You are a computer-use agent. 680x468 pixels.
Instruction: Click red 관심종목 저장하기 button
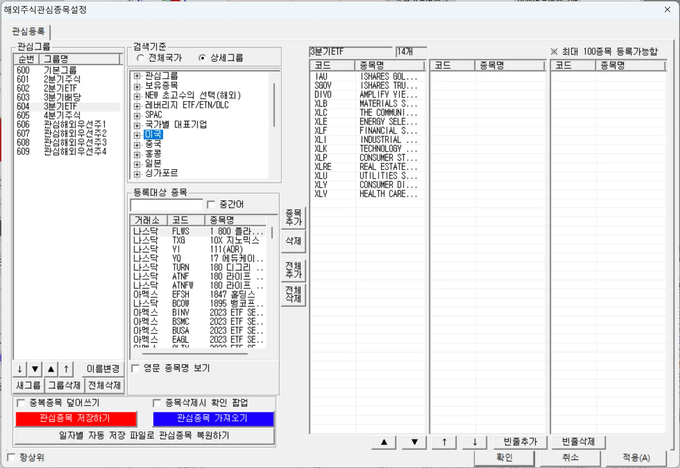(76, 419)
